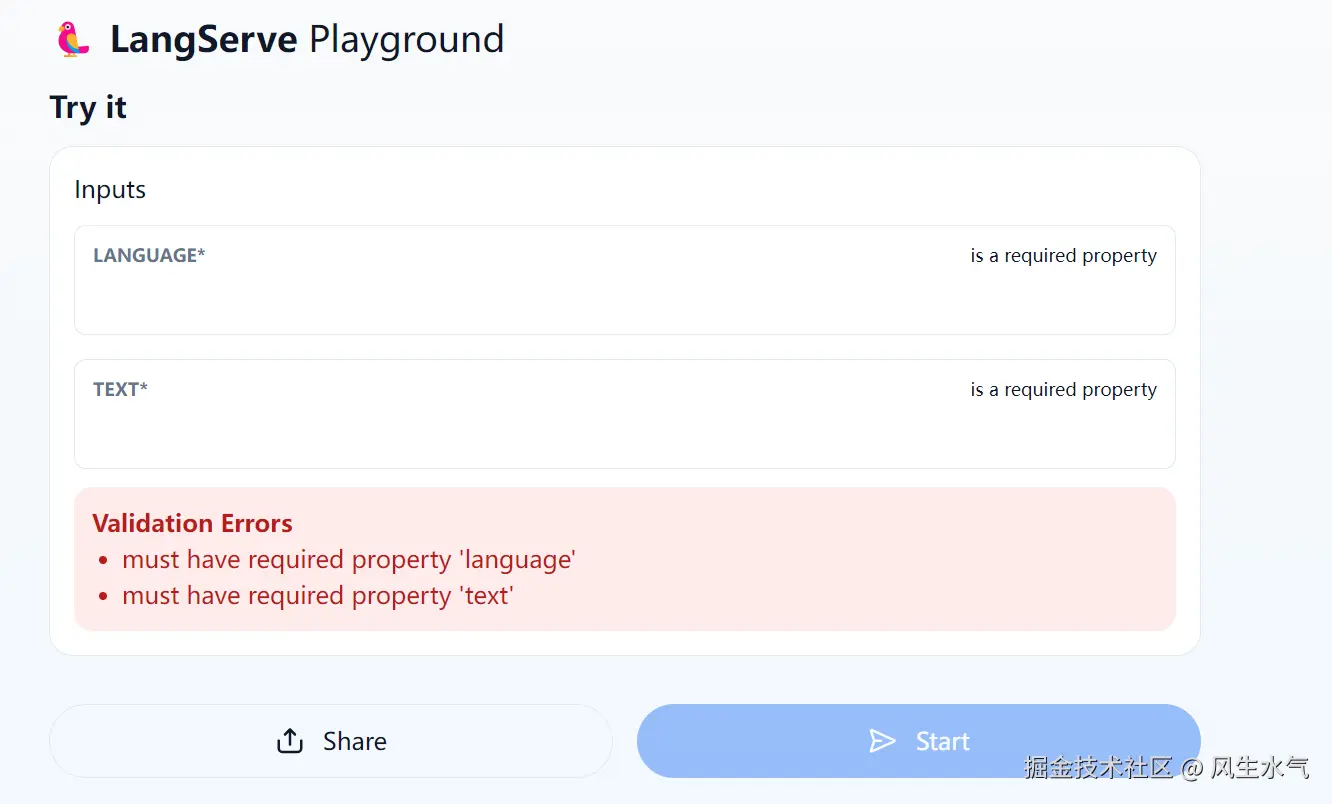Click 'is a required property' beside LANGUAGE
This screenshot has width=1332, height=804.
coord(1063,256)
